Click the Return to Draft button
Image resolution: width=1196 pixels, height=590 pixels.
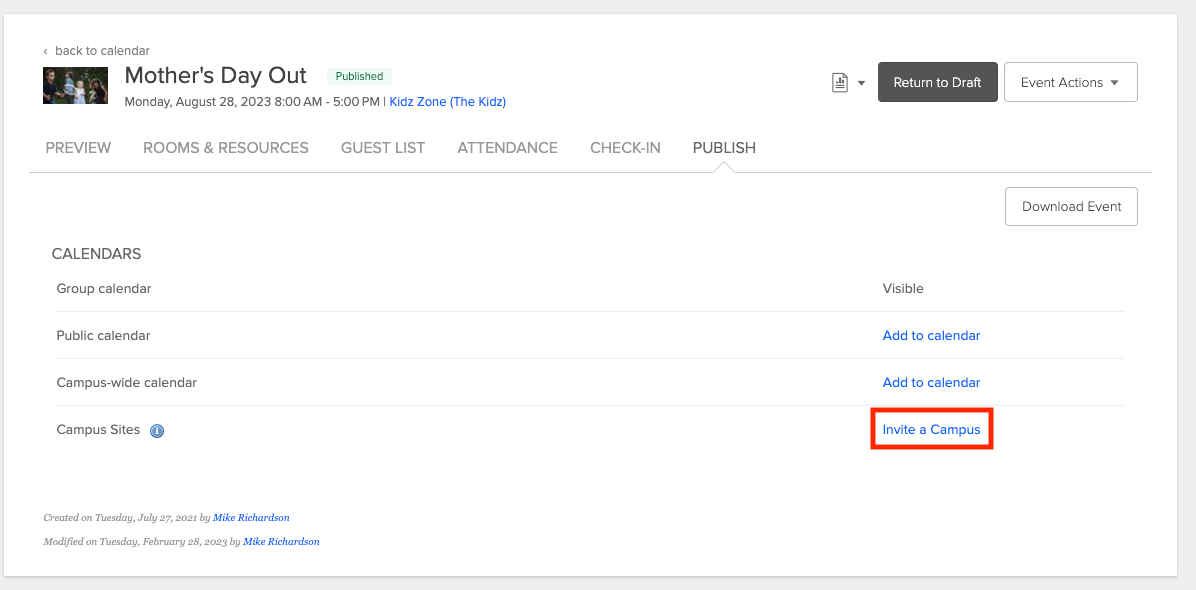pos(937,83)
